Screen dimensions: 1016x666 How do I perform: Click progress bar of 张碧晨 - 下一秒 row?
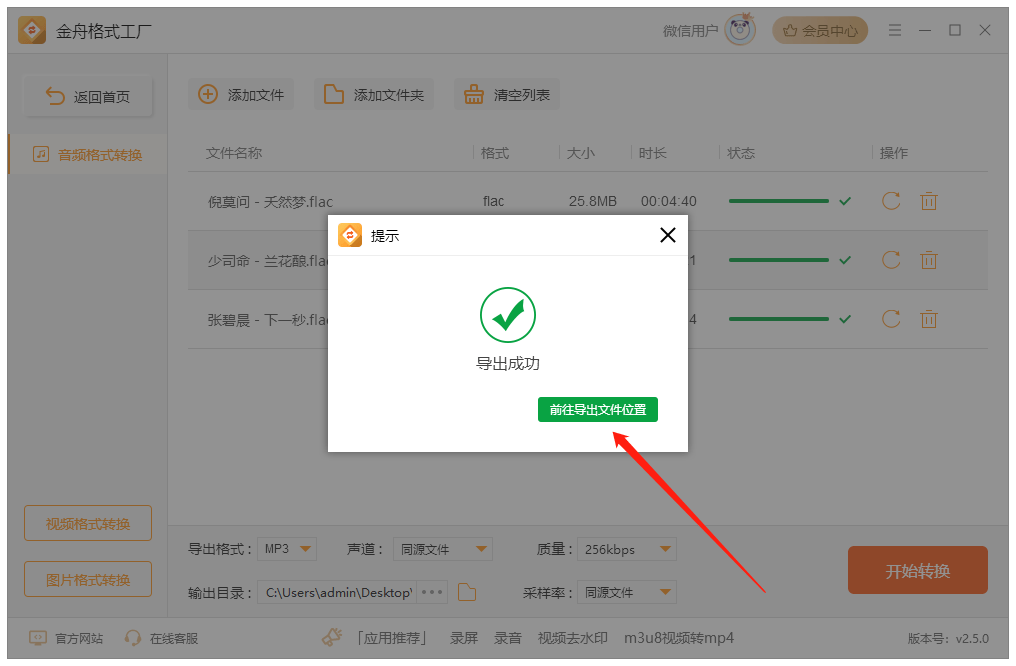click(x=778, y=319)
